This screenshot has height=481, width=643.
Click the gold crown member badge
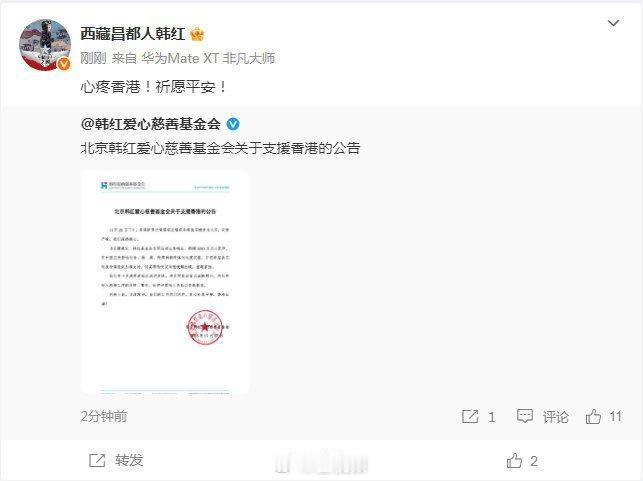(x=197, y=34)
